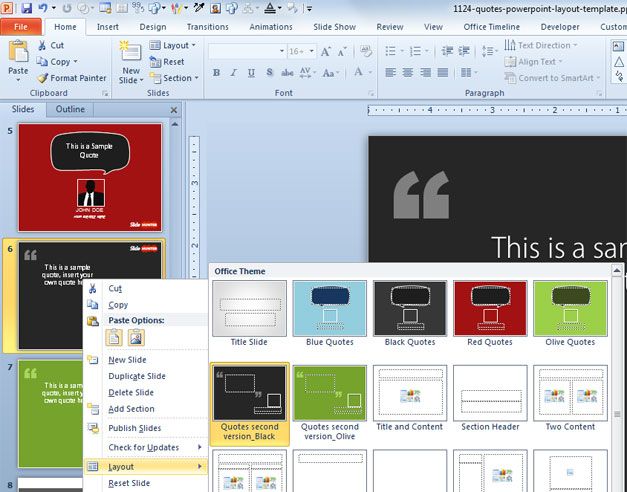Toggle Underline formatting in Font group

(249, 73)
